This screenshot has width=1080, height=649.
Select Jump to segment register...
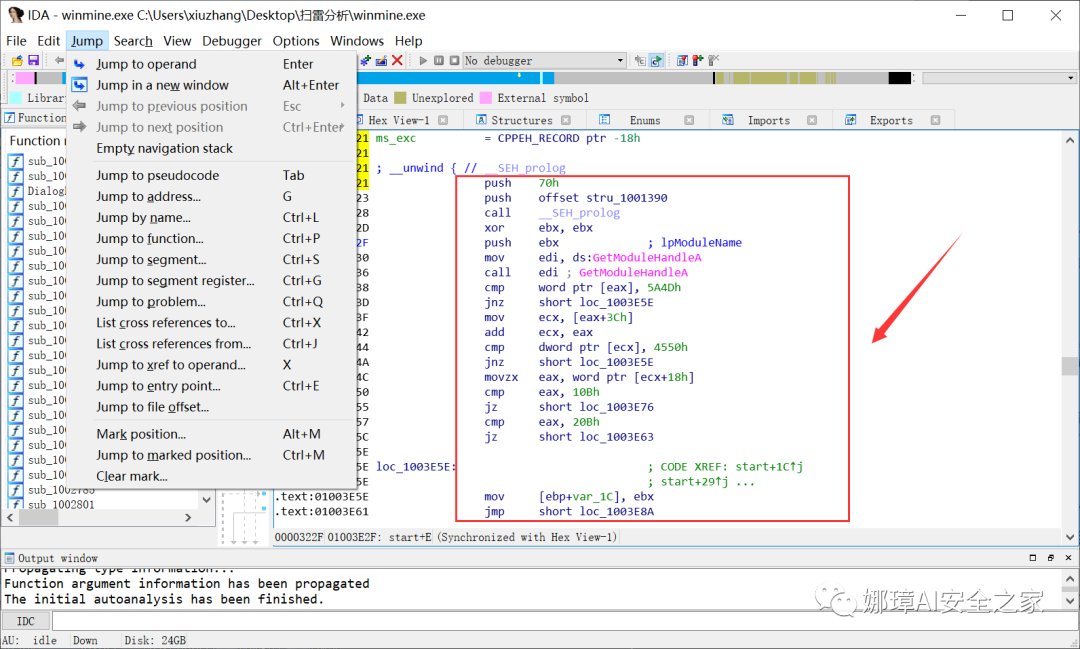211,280
